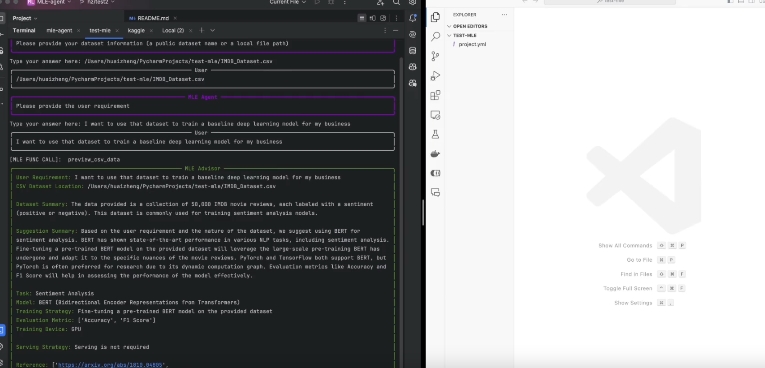
Task: Open the Remote Explorer view
Action: pyautogui.click(x=435, y=115)
